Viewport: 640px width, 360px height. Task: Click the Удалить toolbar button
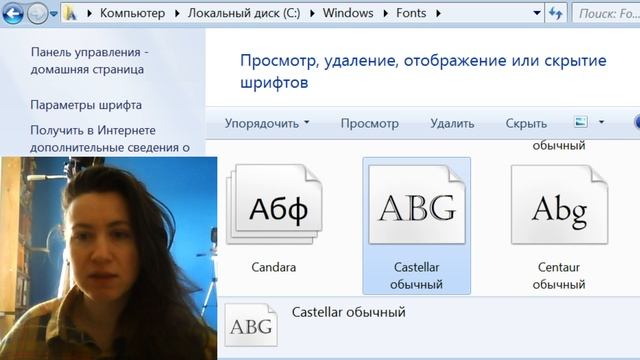click(452, 123)
